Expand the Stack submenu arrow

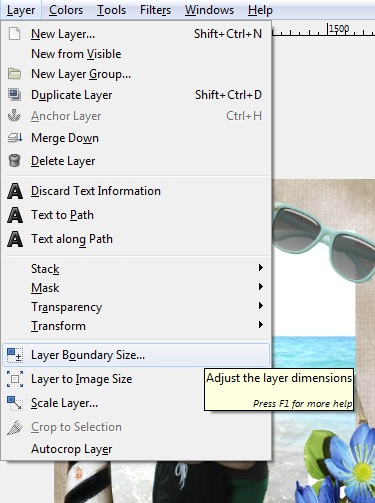point(261,268)
